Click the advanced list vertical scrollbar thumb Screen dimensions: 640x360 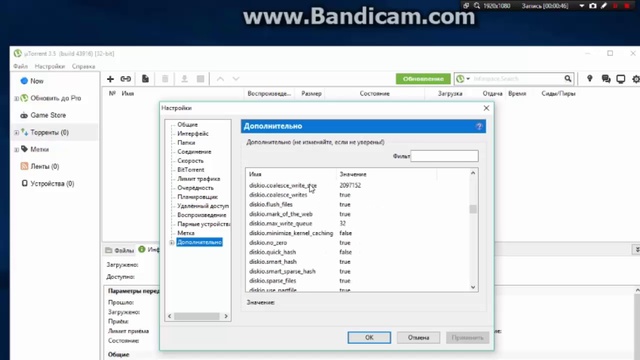click(473, 209)
